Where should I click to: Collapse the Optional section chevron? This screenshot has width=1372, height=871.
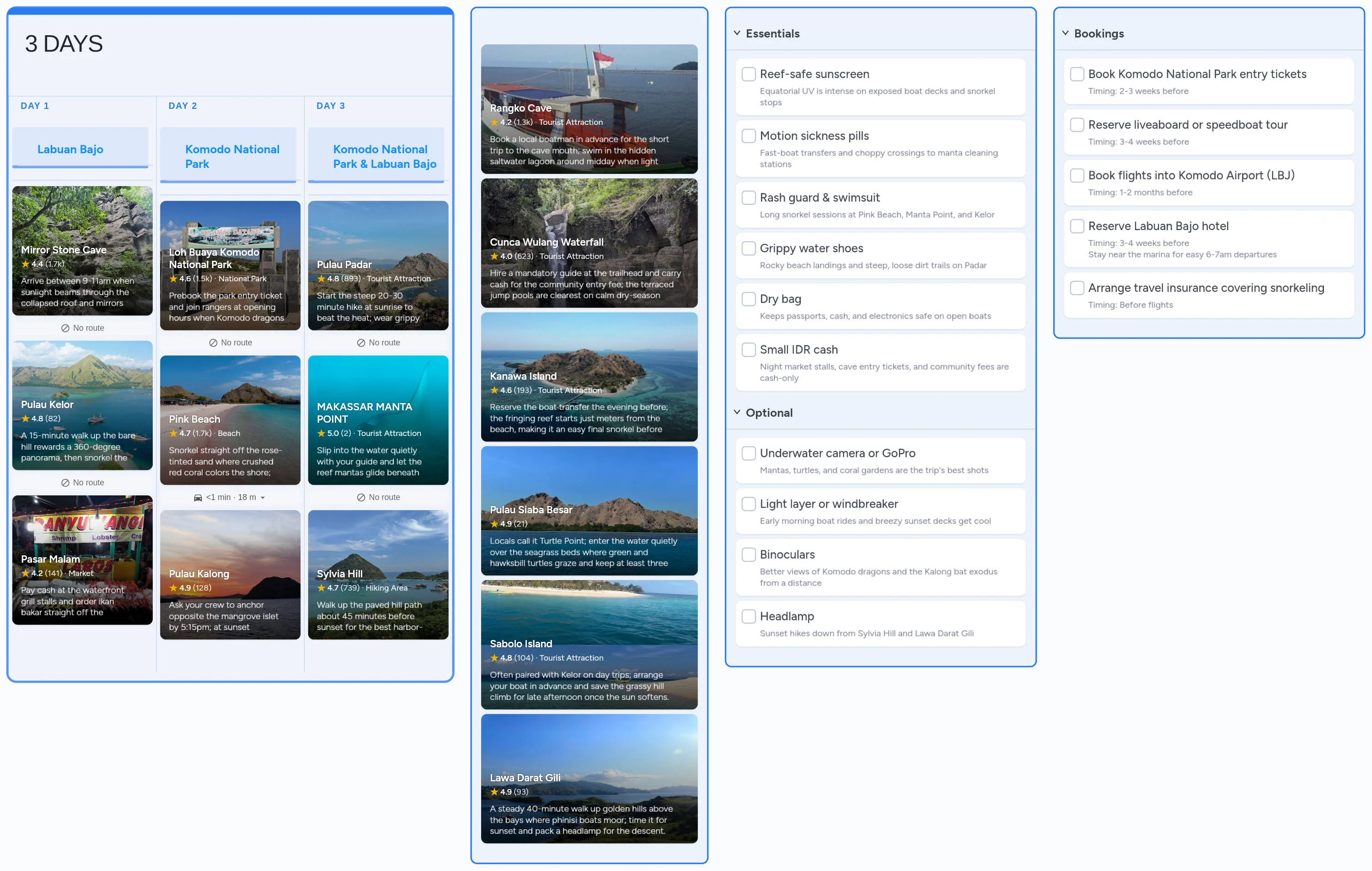point(737,412)
